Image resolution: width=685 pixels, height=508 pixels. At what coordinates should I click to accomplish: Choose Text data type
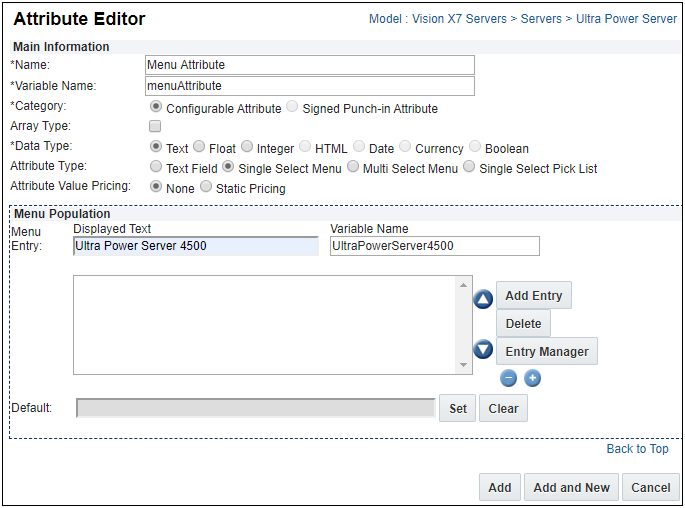tap(156, 146)
